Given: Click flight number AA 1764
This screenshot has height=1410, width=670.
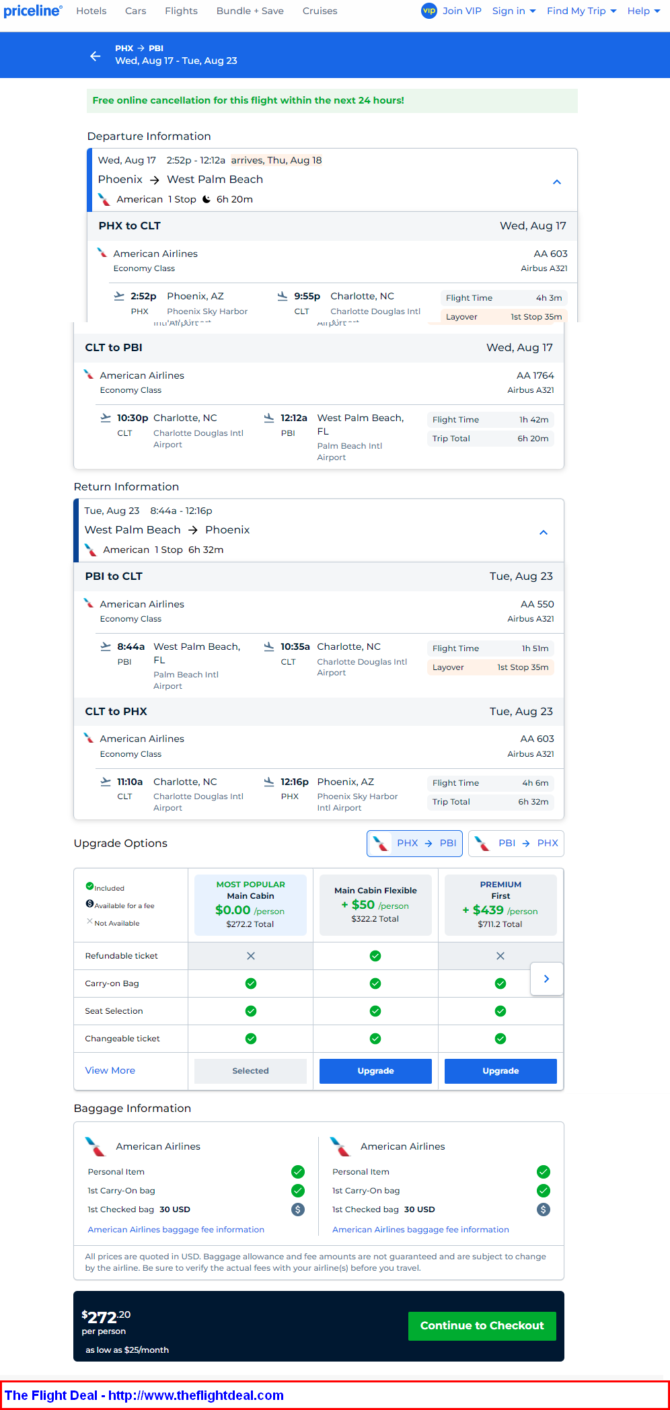Looking at the screenshot, I should (x=537, y=376).
